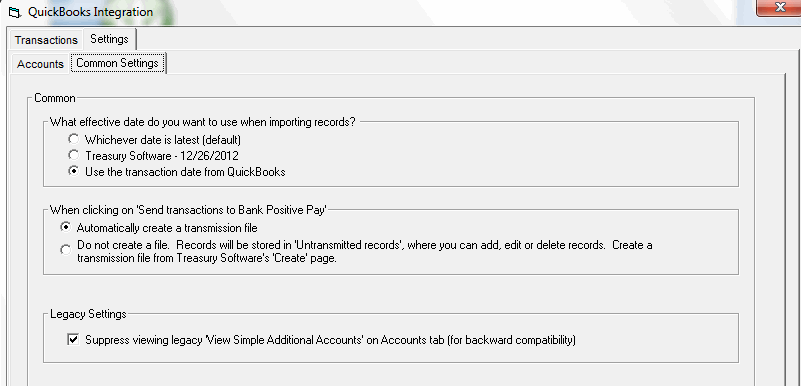
Task: Switch to the Transactions tab
Action: tap(46, 40)
